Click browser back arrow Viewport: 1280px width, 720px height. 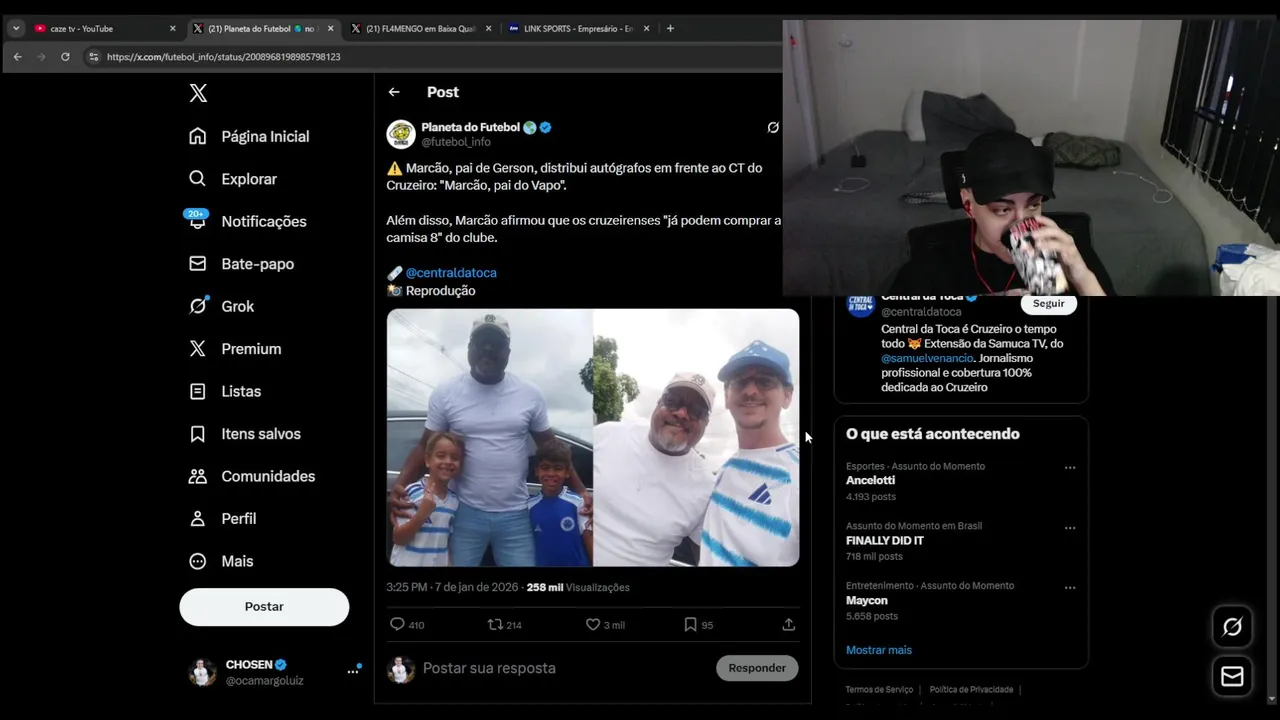[17, 57]
